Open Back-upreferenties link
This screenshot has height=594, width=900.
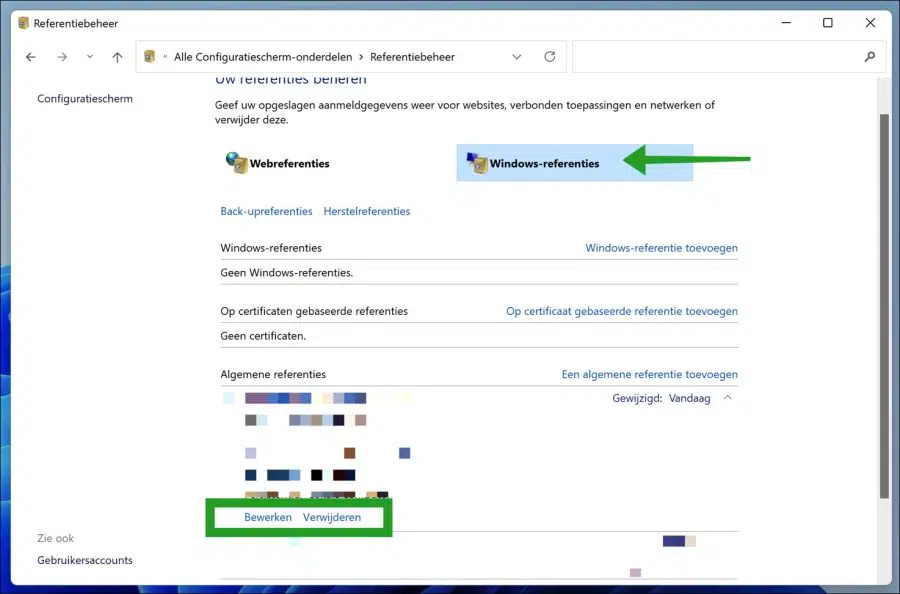click(266, 211)
